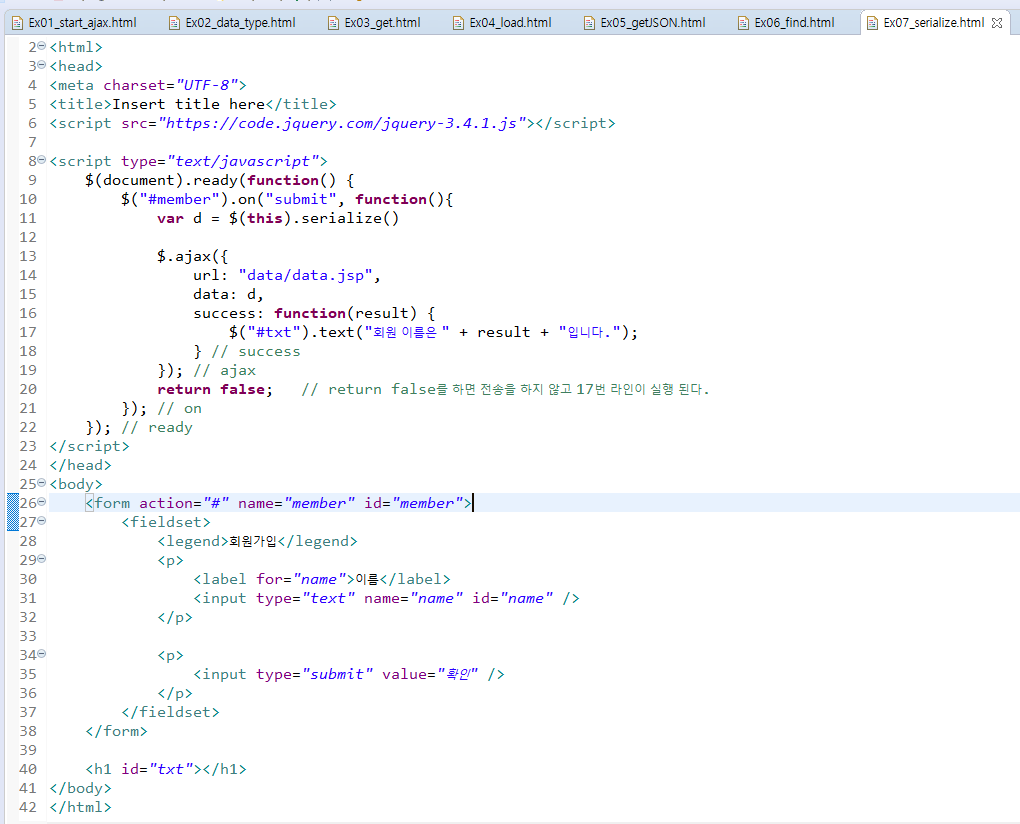Click the legend text 회원가입
Screen dimensions: 1020x824
point(253,541)
